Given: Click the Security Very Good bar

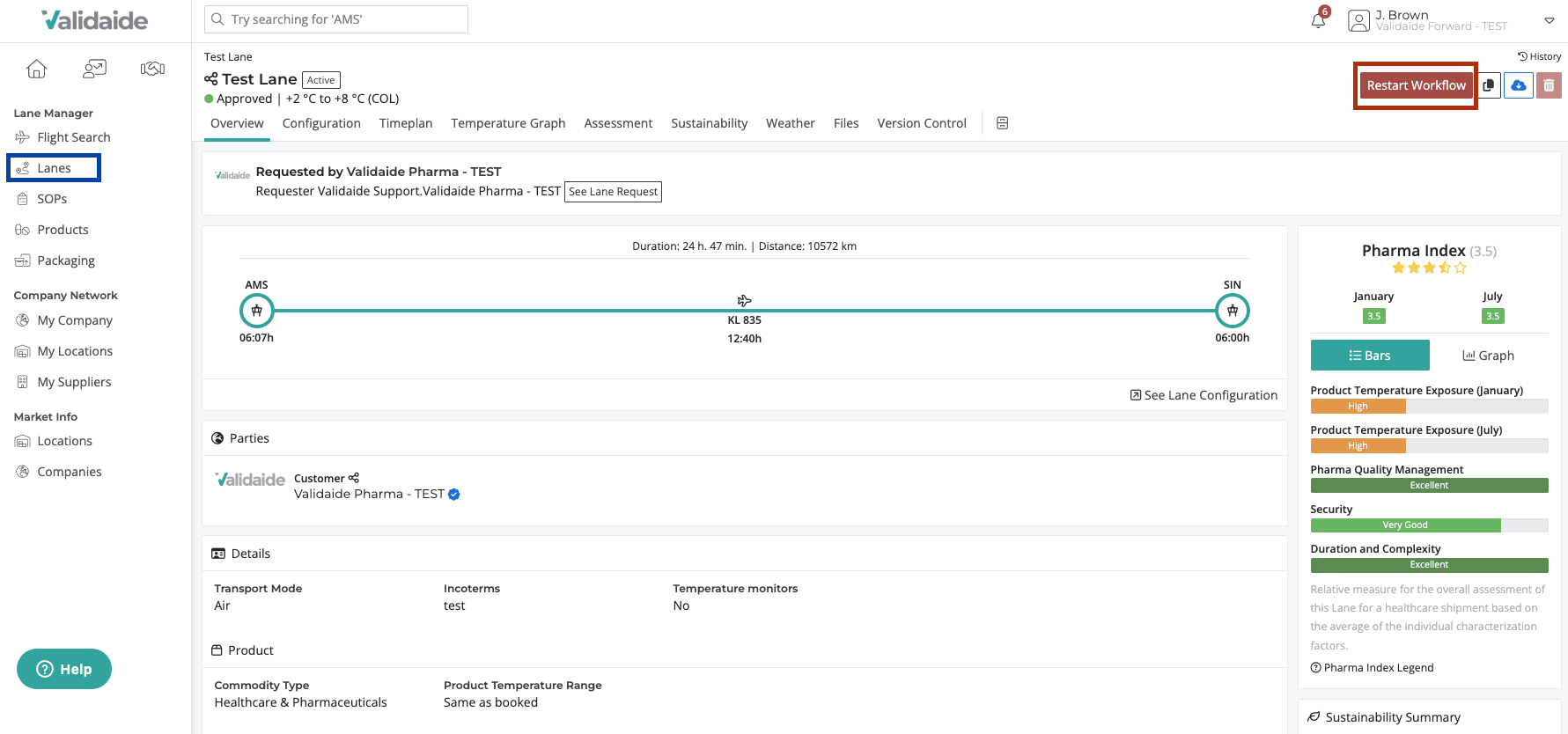Looking at the screenshot, I should pos(1405,525).
